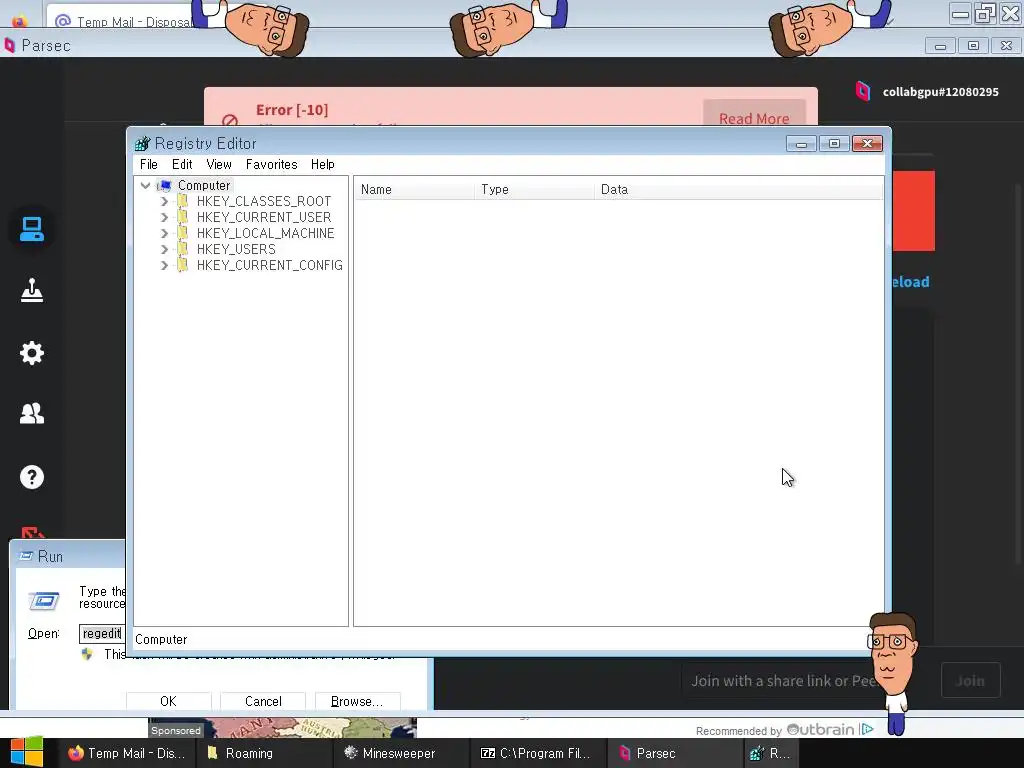This screenshot has height=768, width=1024.
Task: Click OK in the Run dialog
Action: (x=168, y=701)
